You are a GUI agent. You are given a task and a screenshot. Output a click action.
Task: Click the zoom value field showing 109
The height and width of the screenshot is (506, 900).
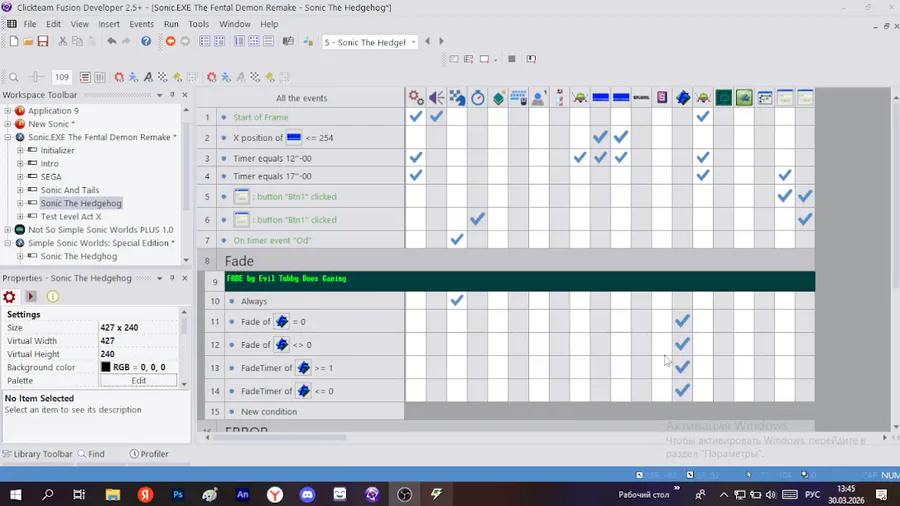point(62,77)
